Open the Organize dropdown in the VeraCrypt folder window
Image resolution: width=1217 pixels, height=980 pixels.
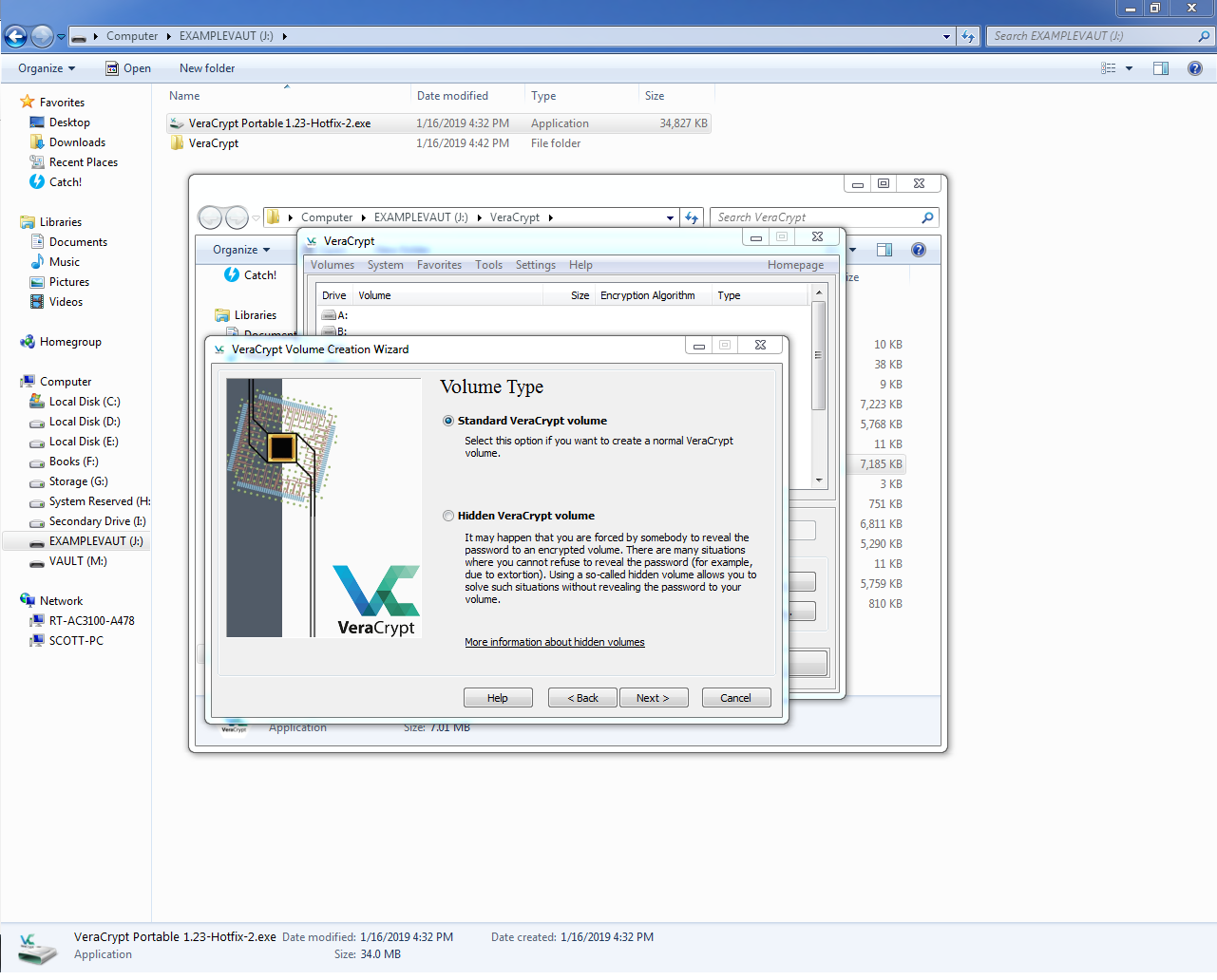(241, 250)
